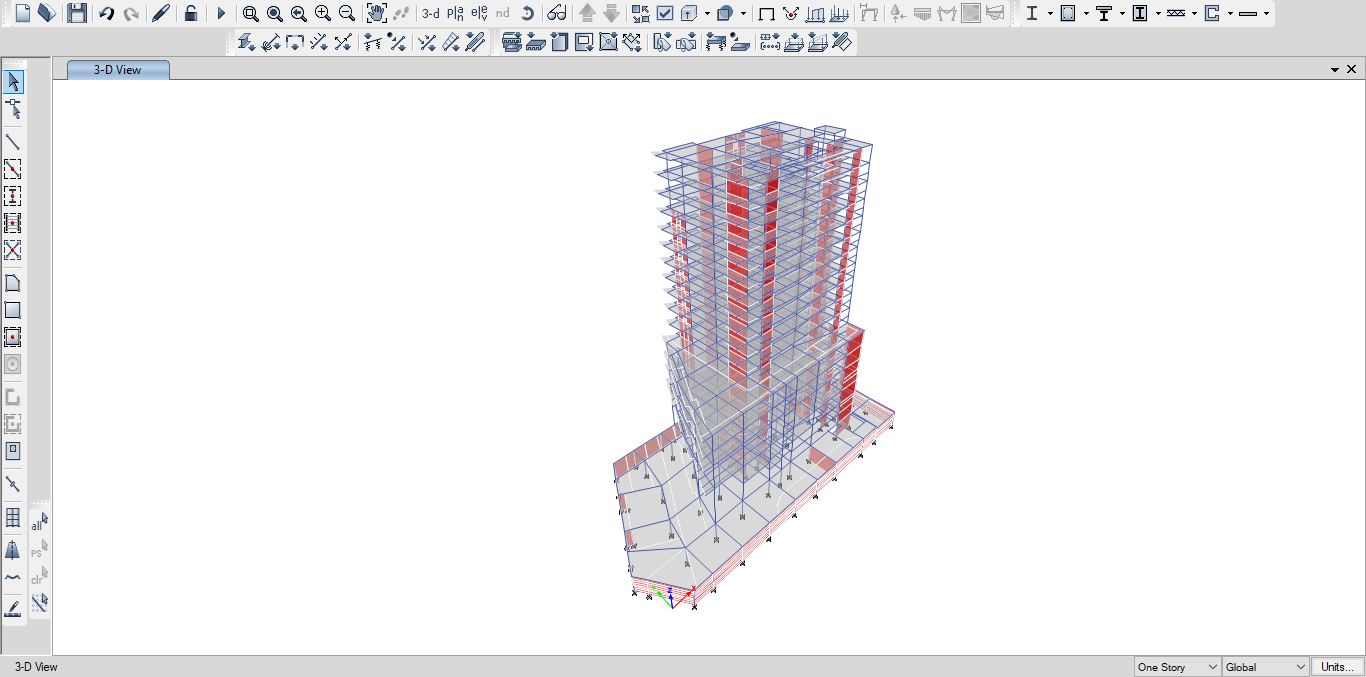Zoom in one step
The height and width of the screenshot is (677, 1366).
[x=323, y=13]
